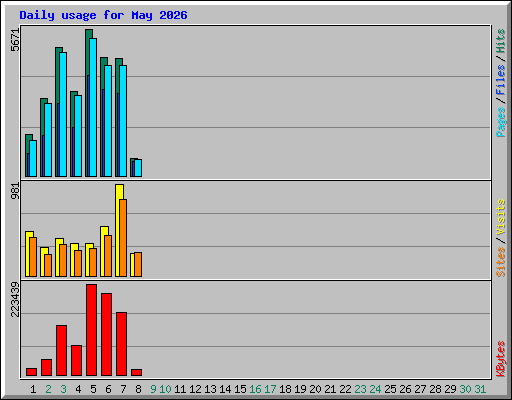The image size is (512, 400).
Task: Pick the cyan Pages bar for day 3
Action: [x=63, y=114]
